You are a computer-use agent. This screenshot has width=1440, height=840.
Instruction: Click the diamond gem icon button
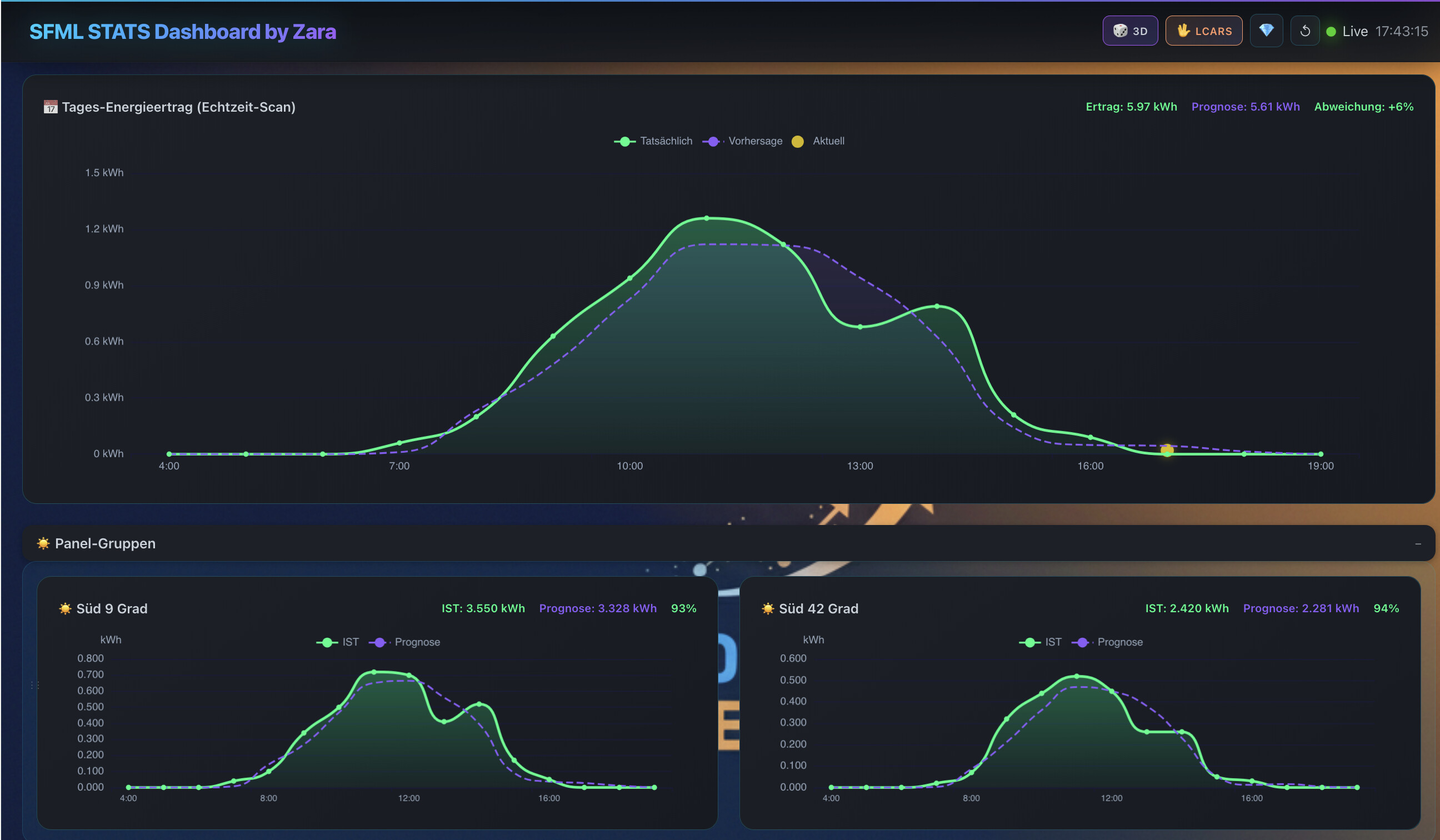coord(1266,31)
